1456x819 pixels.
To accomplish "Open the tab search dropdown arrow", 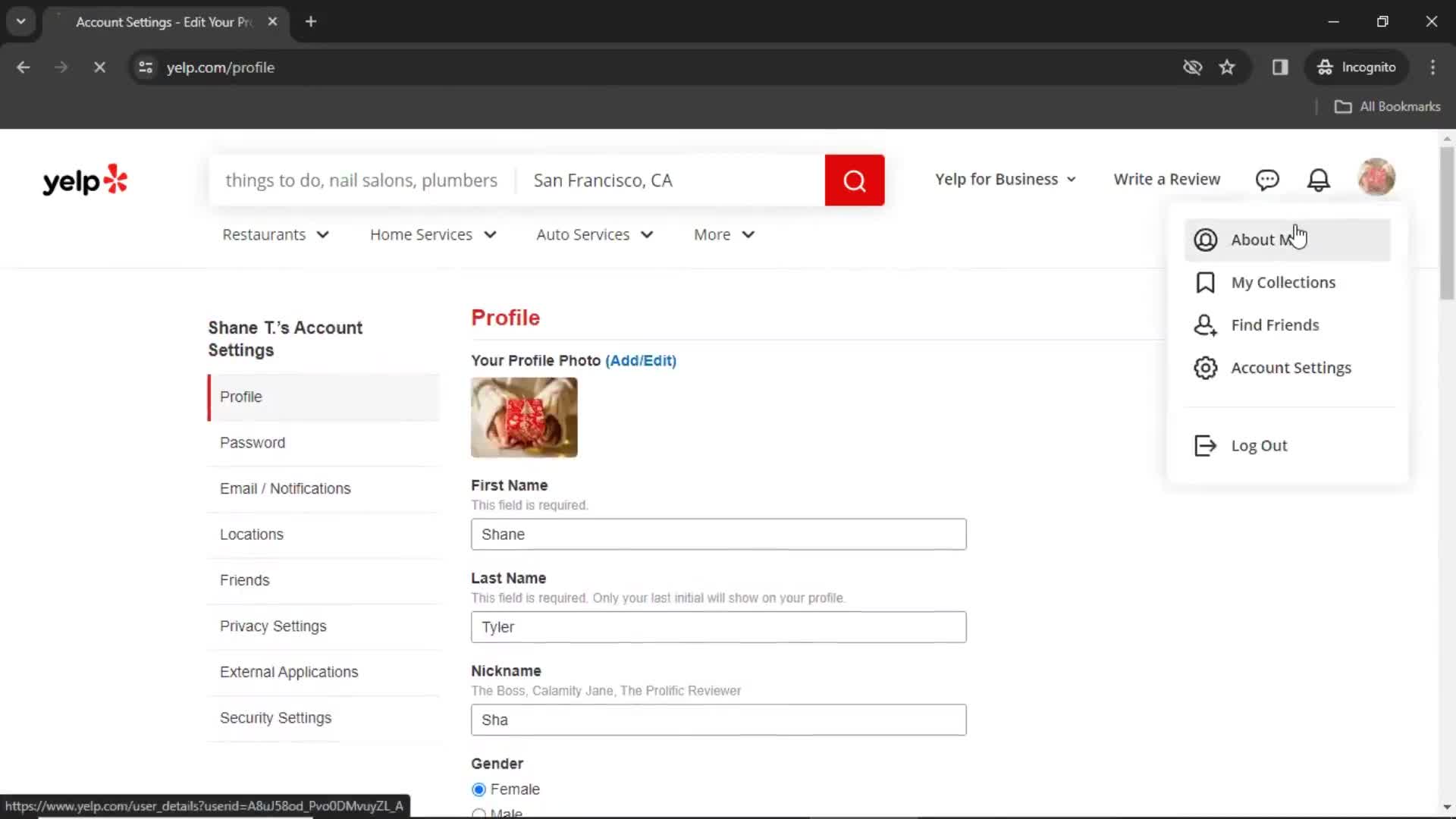I will pos(21,22).
